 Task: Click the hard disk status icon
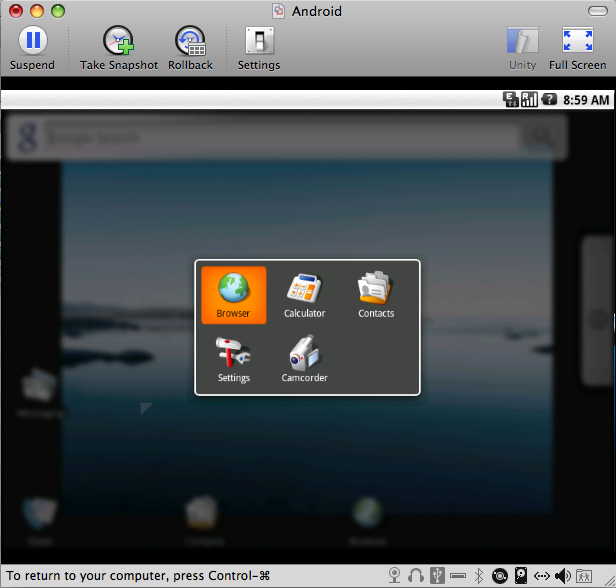tap(521, 576)
